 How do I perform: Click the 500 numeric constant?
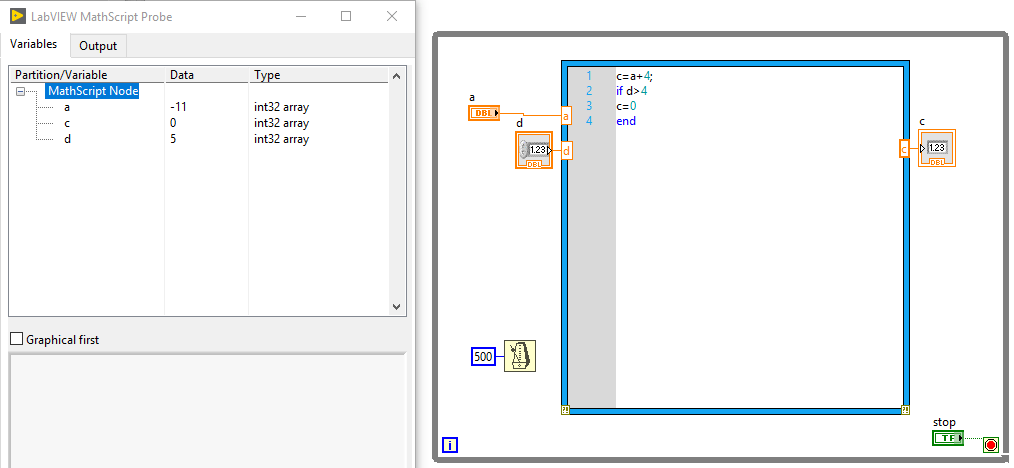pyautogui.click(x=484, y=356)
